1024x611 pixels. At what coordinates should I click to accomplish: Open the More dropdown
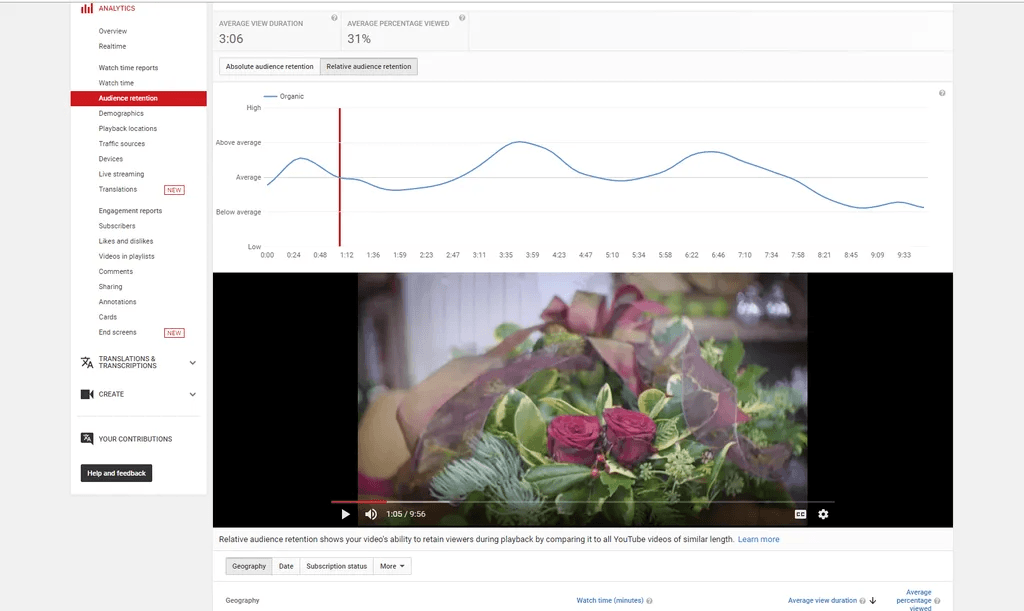[392, 566]
